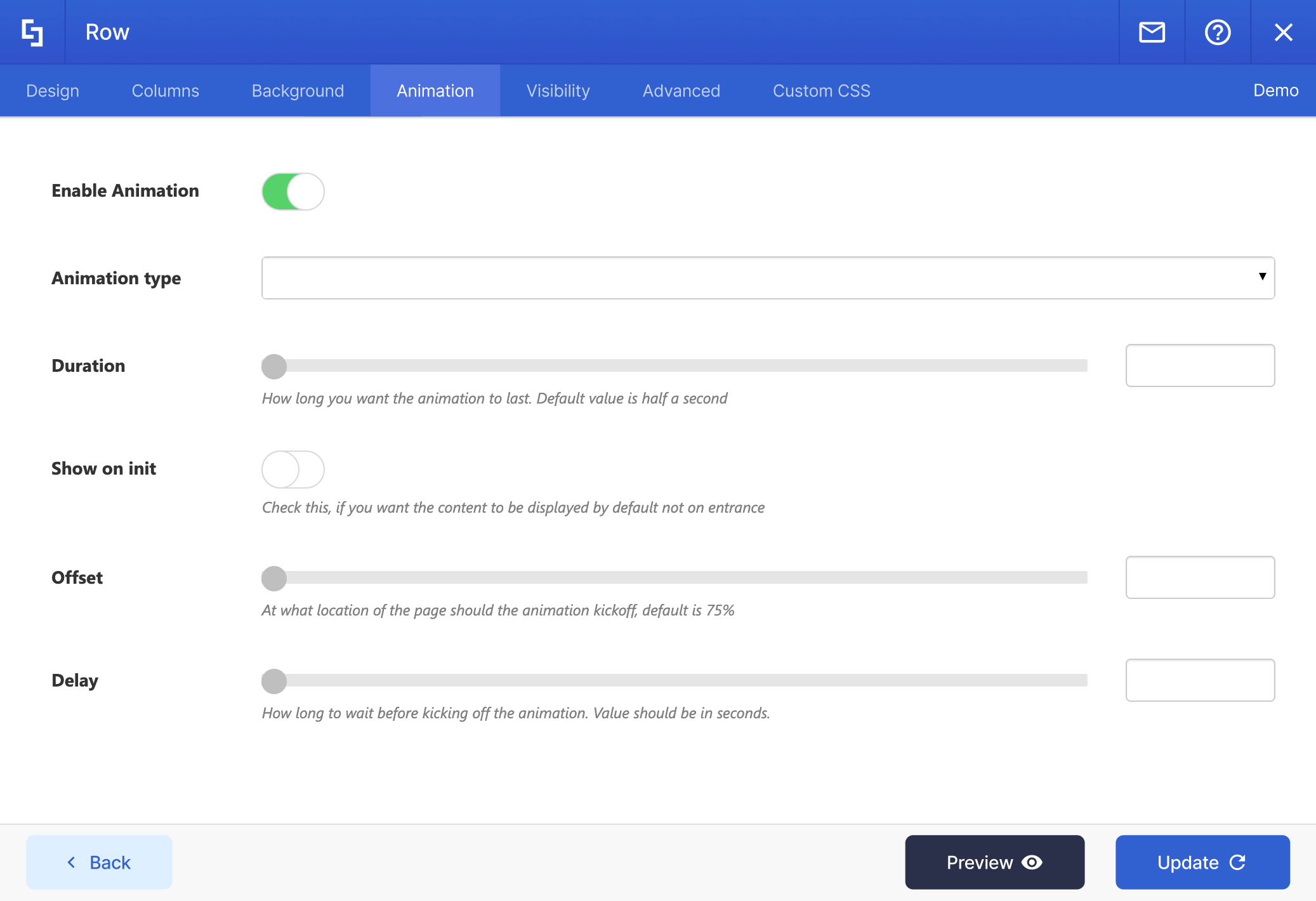Click the Preview button
The height and width of the screenshot is (901, 1316).
(x=994, y=862)
